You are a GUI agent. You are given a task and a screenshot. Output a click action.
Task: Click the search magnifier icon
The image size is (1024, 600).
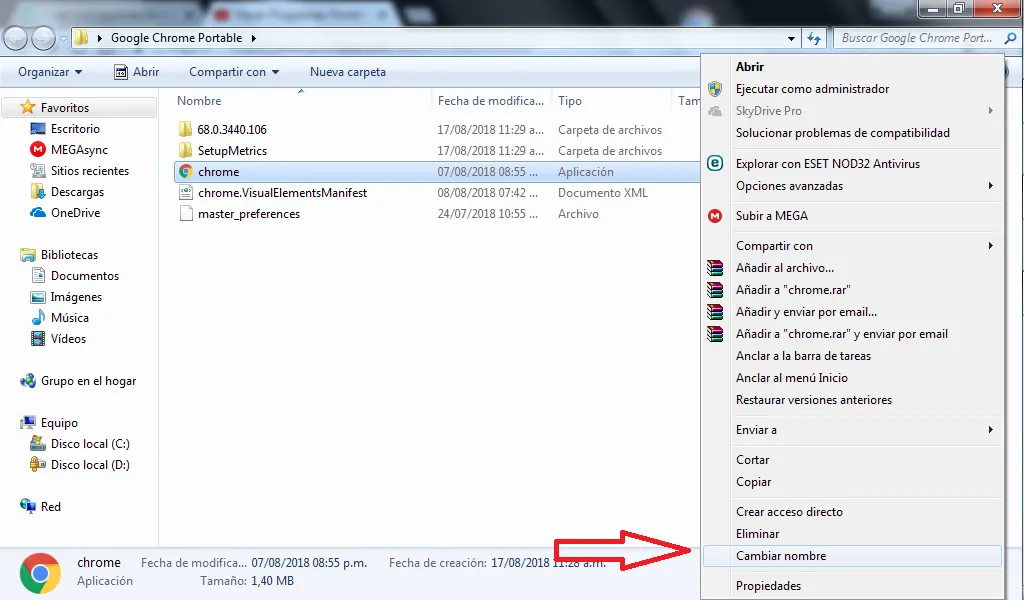(x=1011, y=39)
